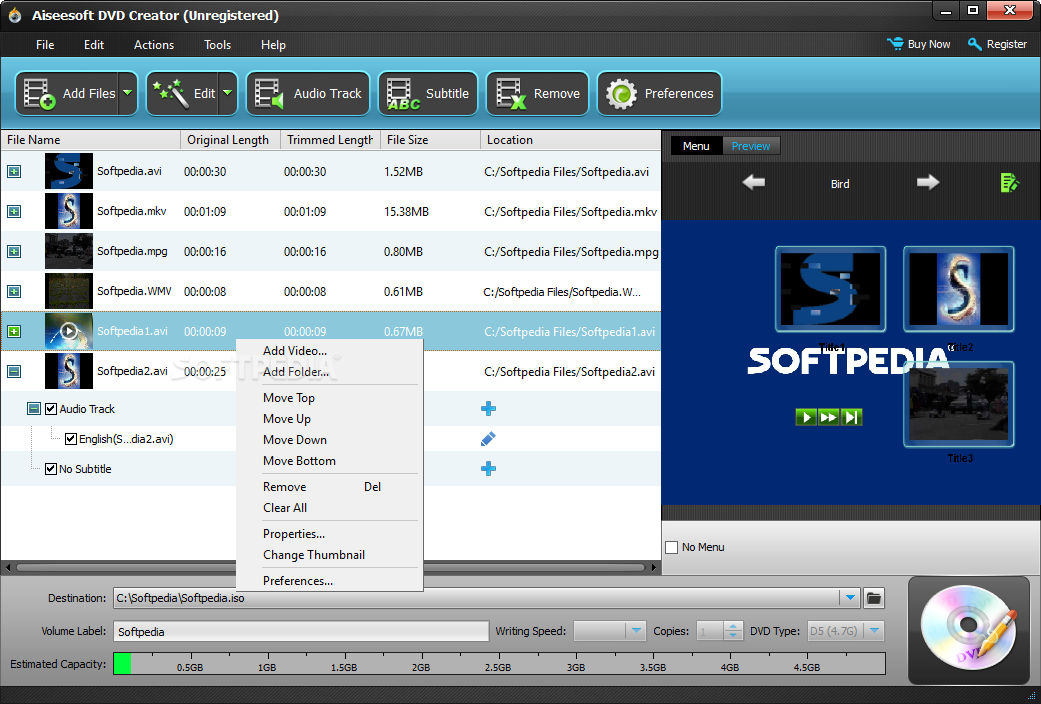
Task: Sort by the Original Length column header
Action: pyautogui.click(x=230, y=139)
